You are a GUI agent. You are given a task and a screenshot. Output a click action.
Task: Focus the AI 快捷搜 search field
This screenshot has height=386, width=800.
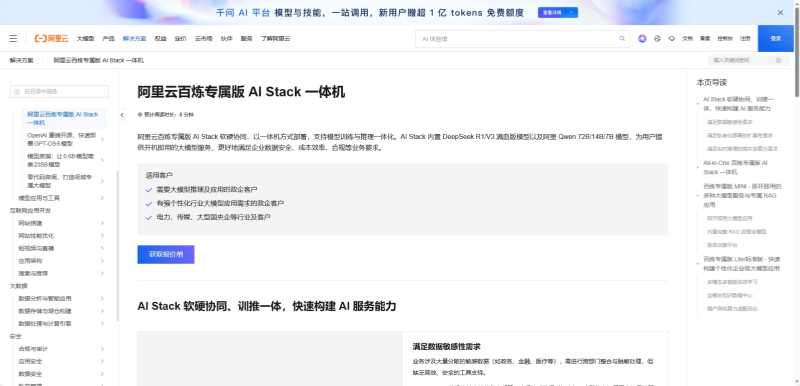[522, 39]
